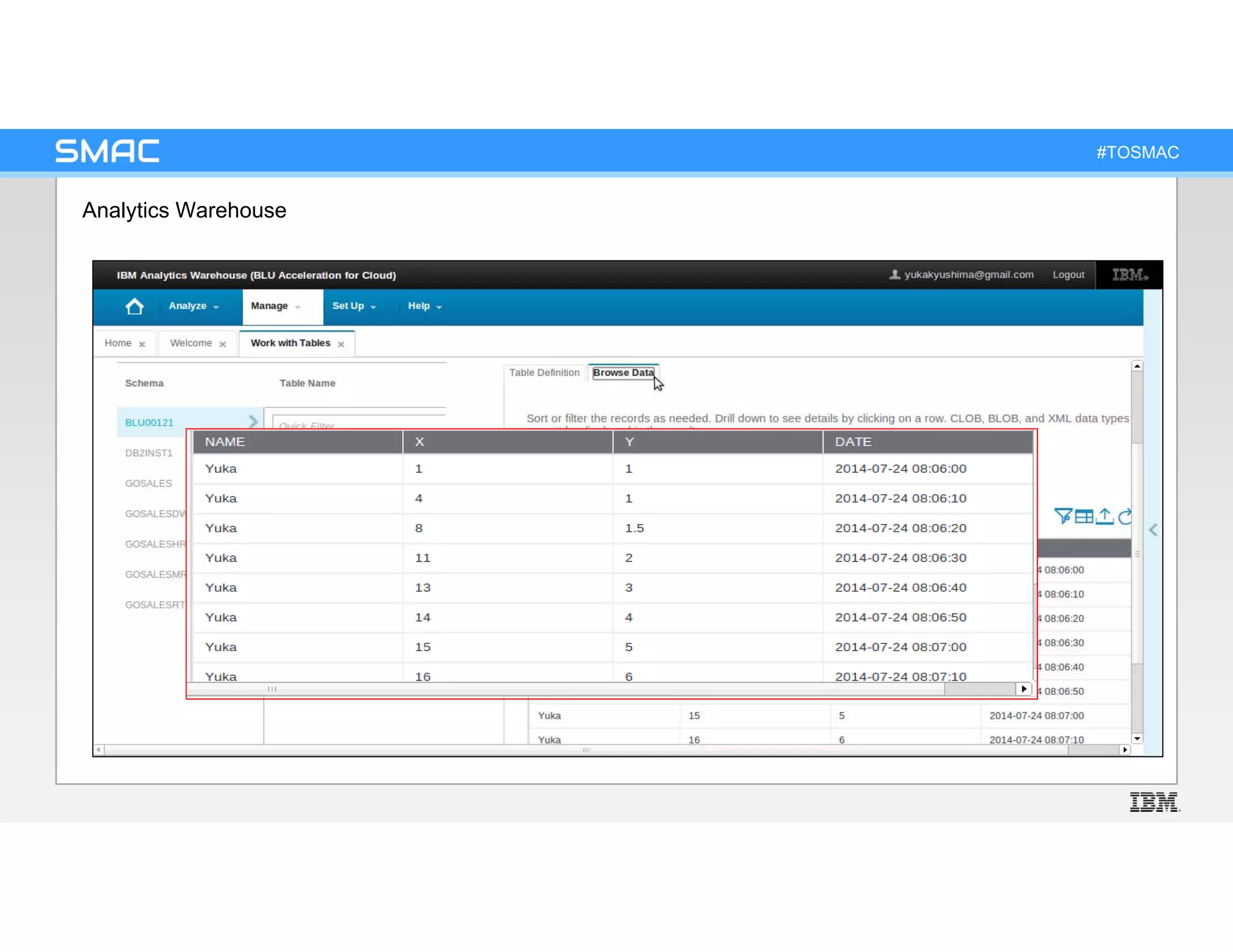Sort by the DATE column header

pos(928,442)
